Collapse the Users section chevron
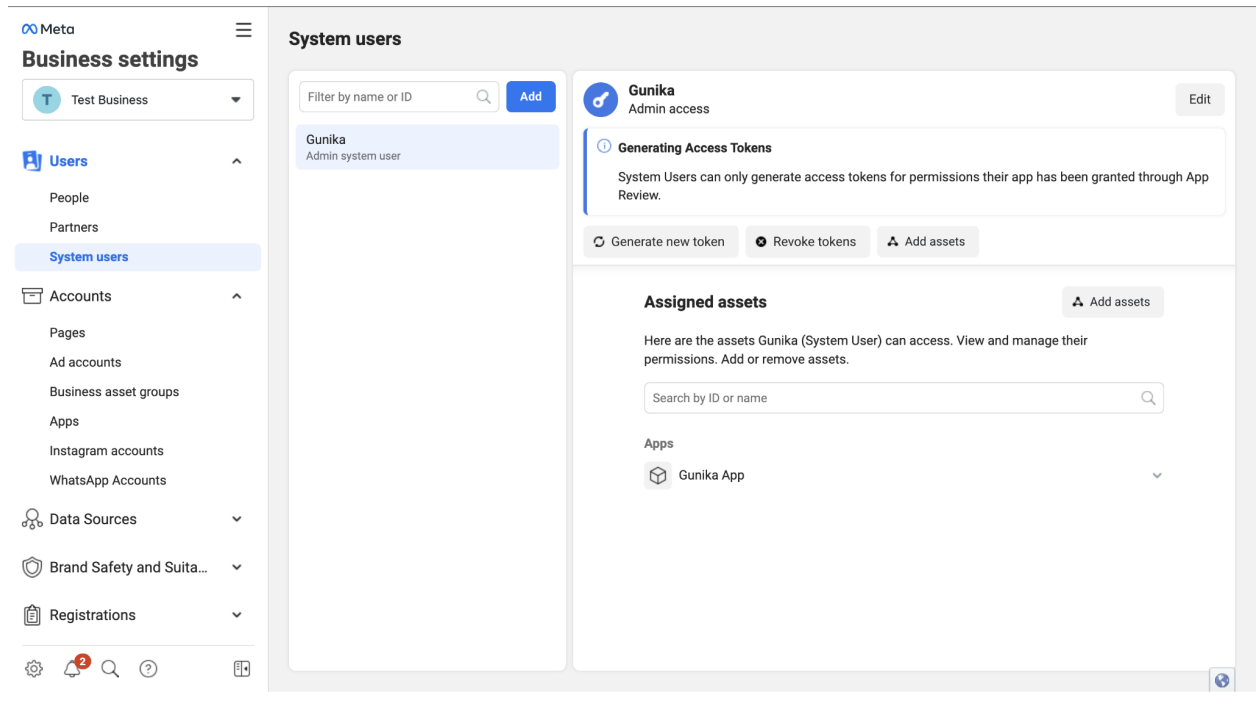 point(237,161)
